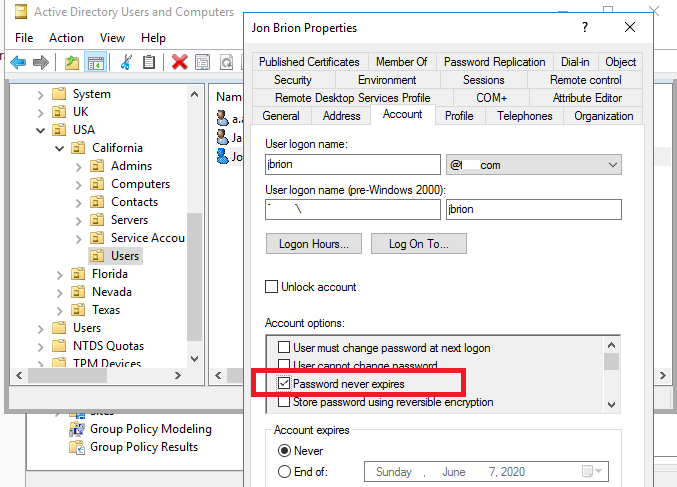The image size is (677, 487).
Task: Close the Jon Brion Properties dialog
Action: point(630,27)
